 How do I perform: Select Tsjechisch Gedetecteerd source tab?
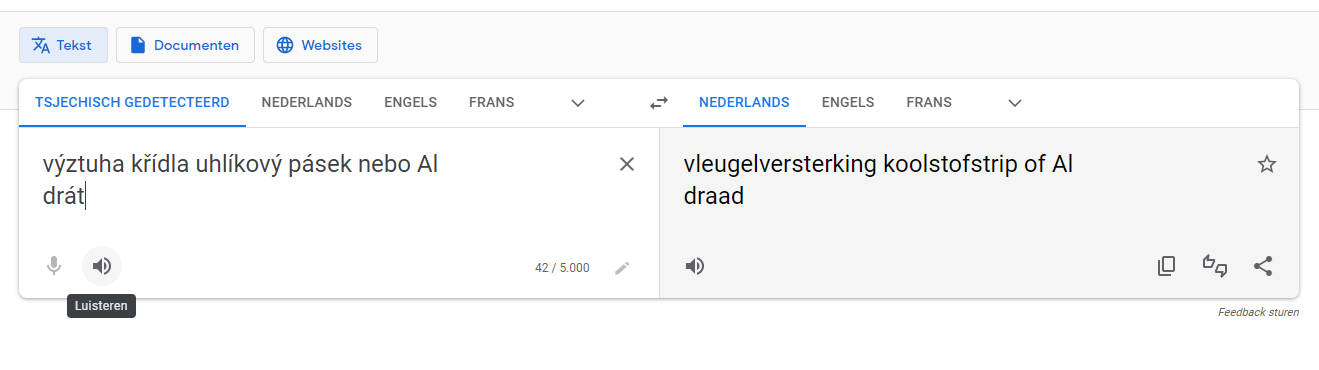click(132, 102)
